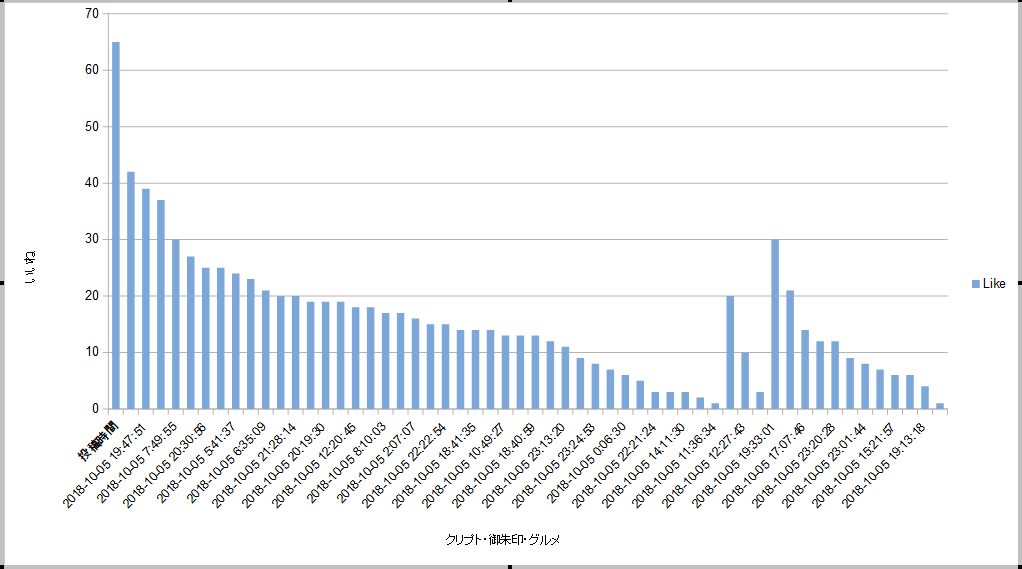Viewport: 1022px width, 569px height.
Task: Click the right-side spike bar reaching 30
Action: 775,325
